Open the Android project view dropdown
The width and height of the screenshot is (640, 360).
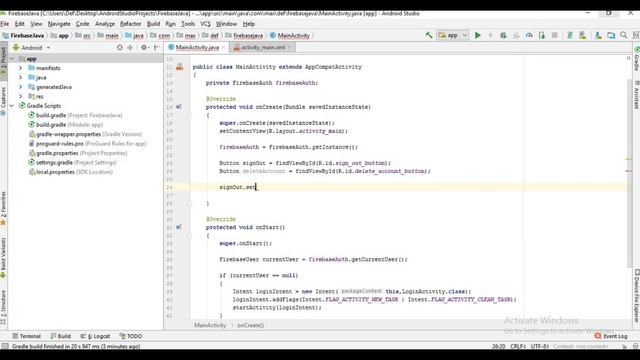click(x=31, y=47)
